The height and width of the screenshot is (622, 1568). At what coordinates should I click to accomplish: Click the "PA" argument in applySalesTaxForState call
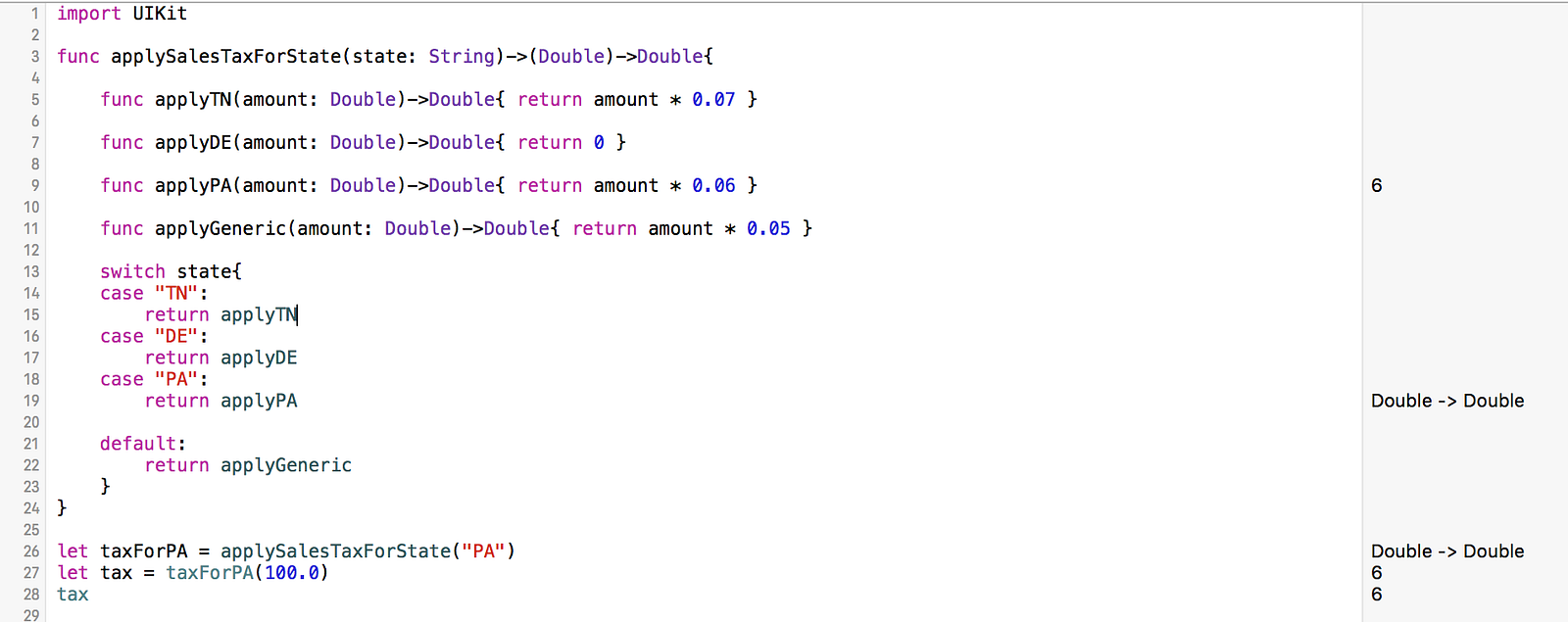(x=482, y=551)
